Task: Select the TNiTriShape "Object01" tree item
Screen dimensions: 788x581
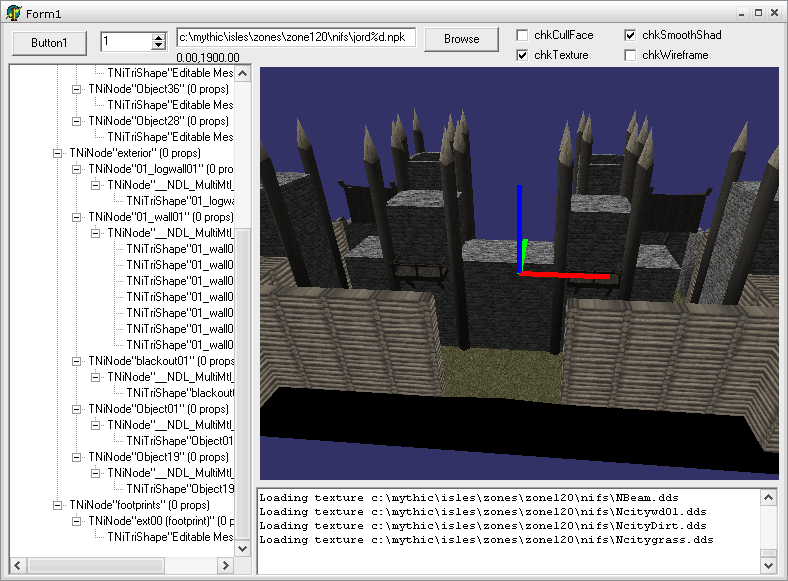Action: click(x=180, y=441)
